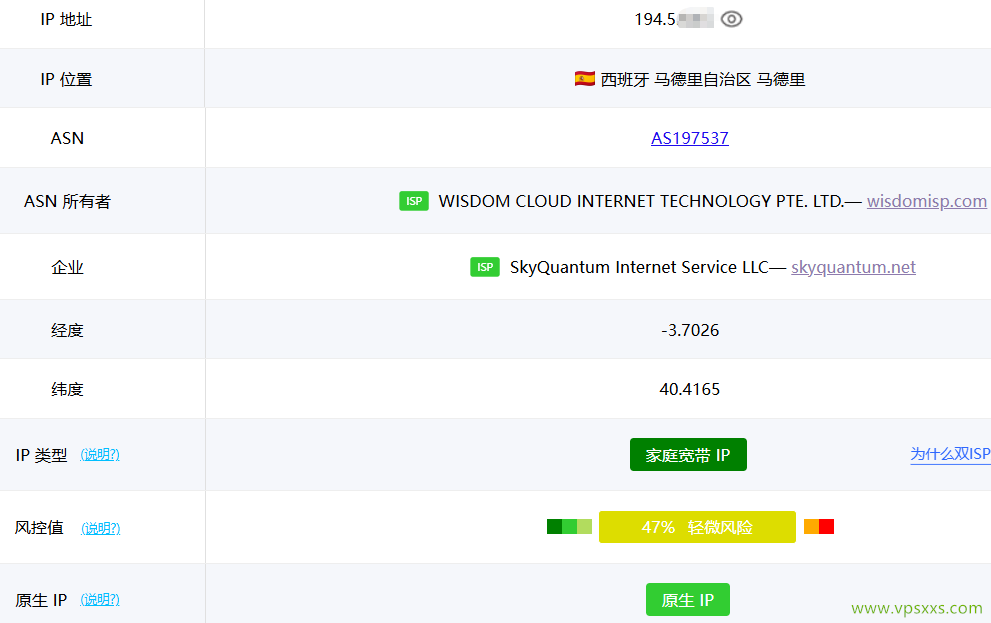
Task: Expand the AS197537 ASN entry
Action: pyautogui.click(x=690, y=138)
